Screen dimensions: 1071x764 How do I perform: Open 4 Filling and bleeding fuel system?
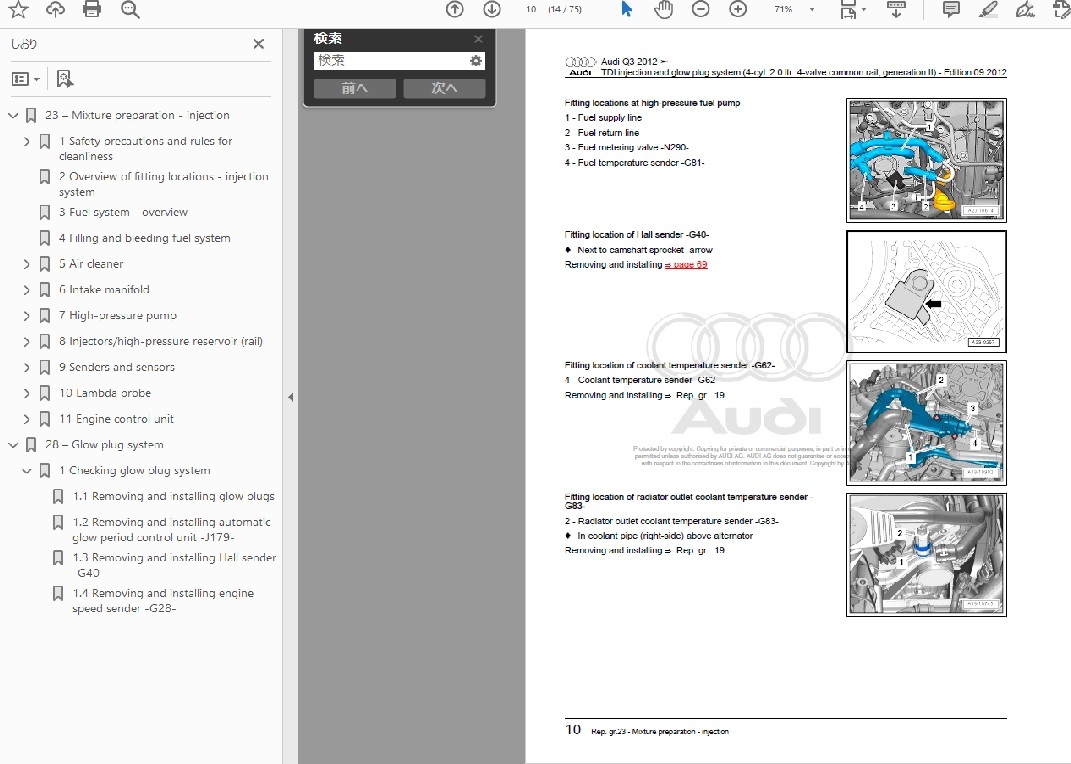click(x=144, y=238)
